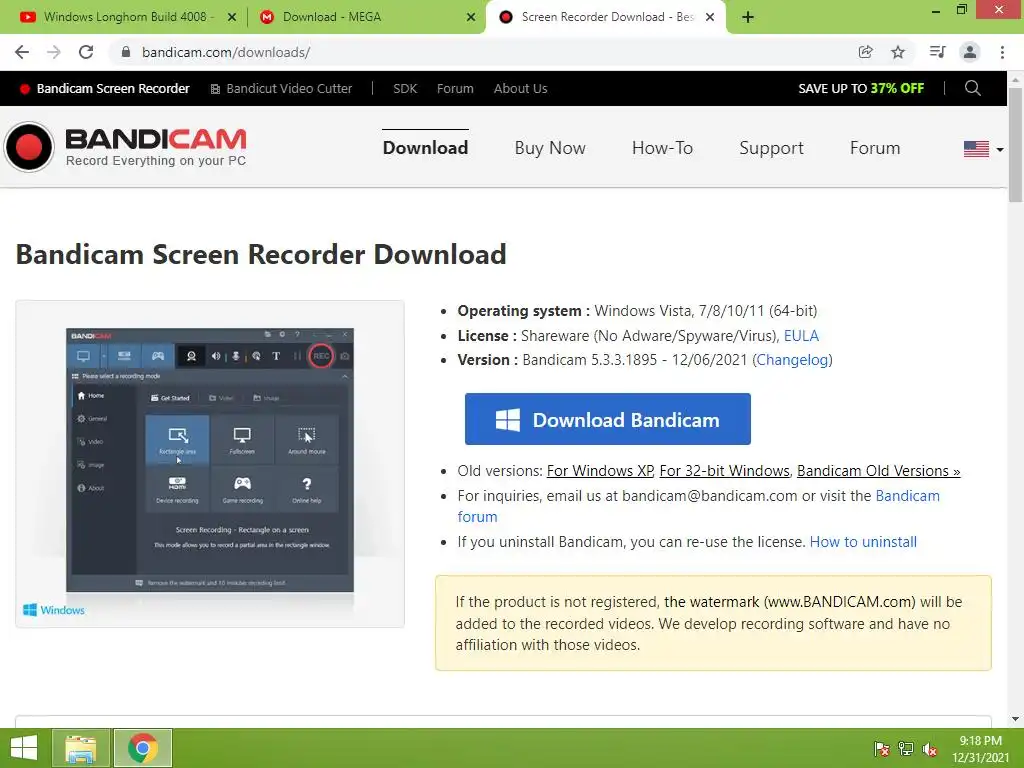Select the Screen Recorder Download tab
The width and height of the screenshot is (1024, 768).
pyautogui.click(x=604, y=17)
